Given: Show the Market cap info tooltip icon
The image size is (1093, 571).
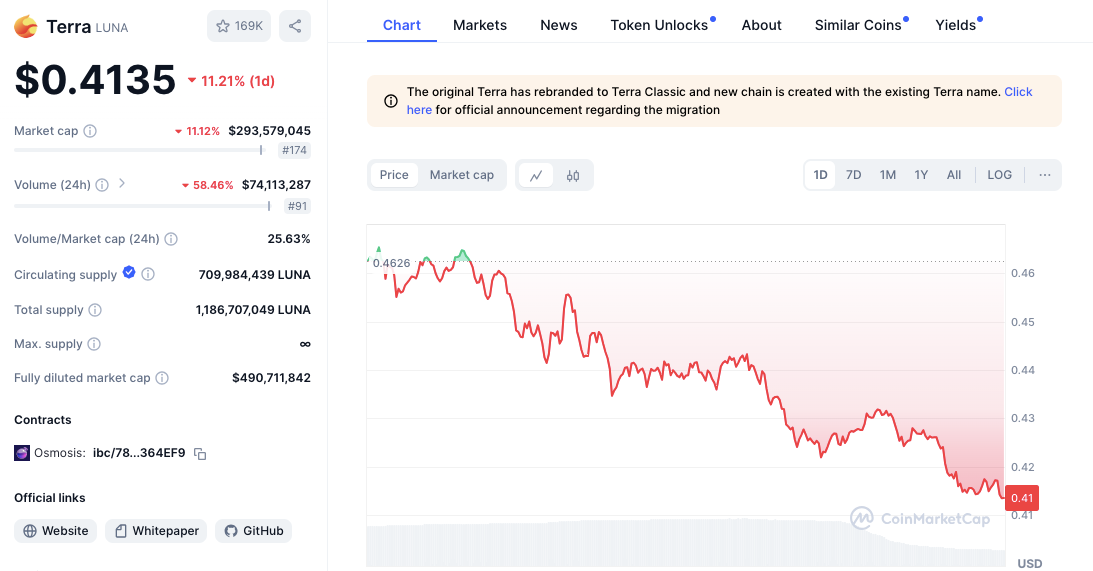Looking at the screenshot, I should click(90, 131).
